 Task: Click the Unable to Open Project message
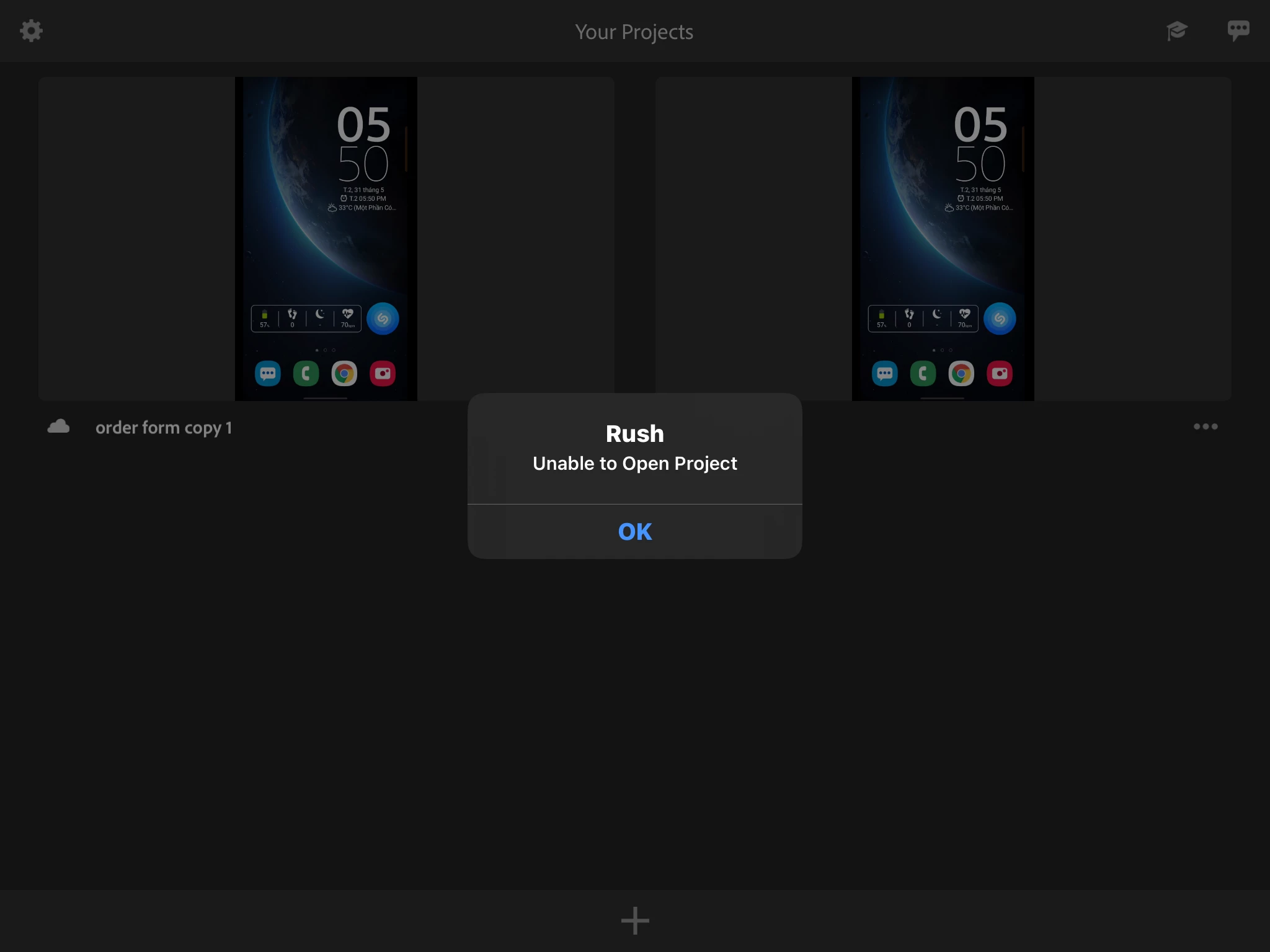click(635, 464)
